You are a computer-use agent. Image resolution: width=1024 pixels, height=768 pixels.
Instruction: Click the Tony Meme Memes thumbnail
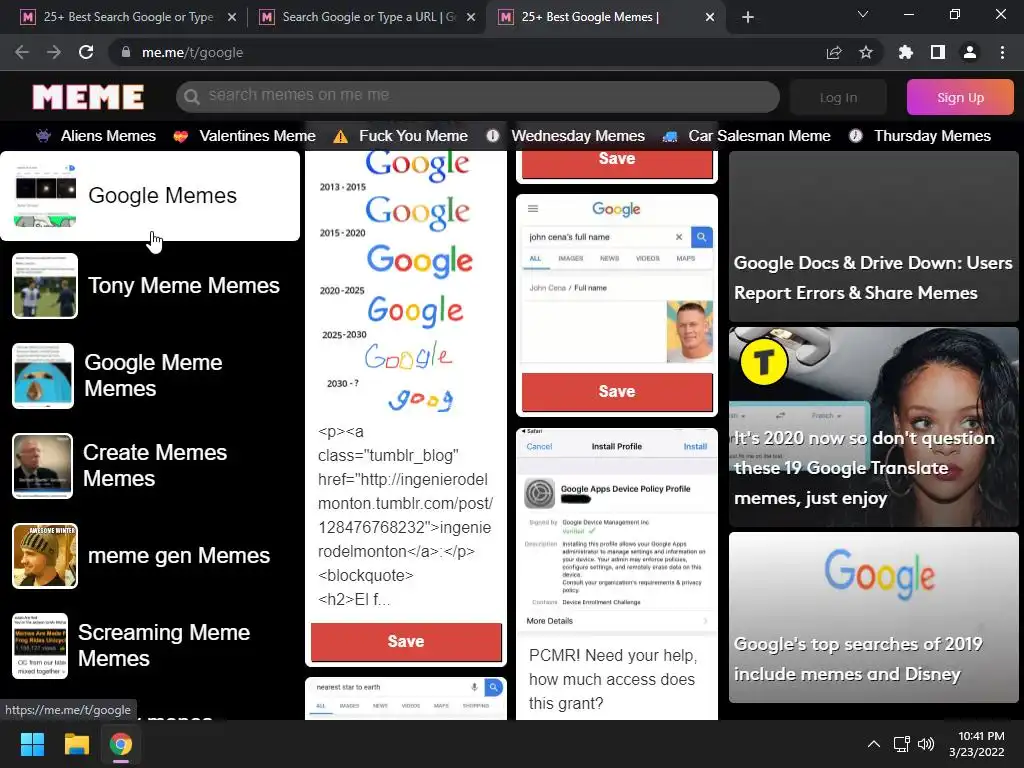click(44, 286)
